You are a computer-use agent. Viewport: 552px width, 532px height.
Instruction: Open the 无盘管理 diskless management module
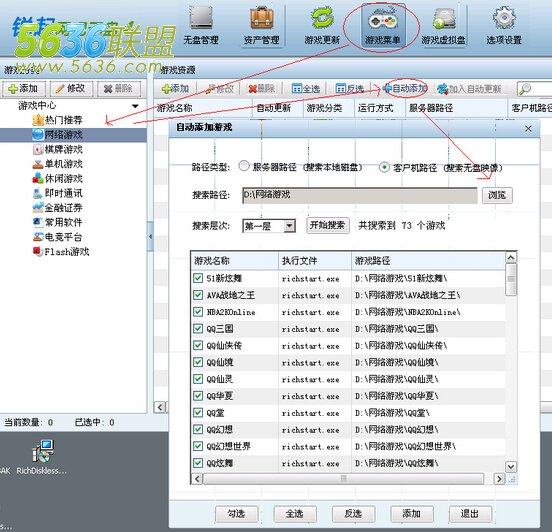click(201, 26)
